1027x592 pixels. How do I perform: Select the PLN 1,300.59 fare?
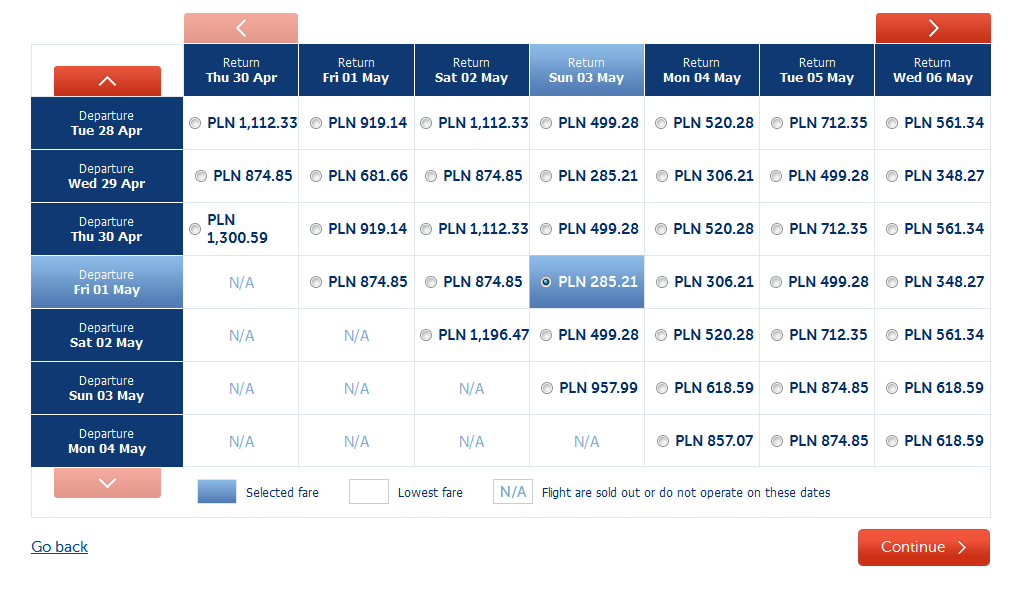click(x=195, y=229)
